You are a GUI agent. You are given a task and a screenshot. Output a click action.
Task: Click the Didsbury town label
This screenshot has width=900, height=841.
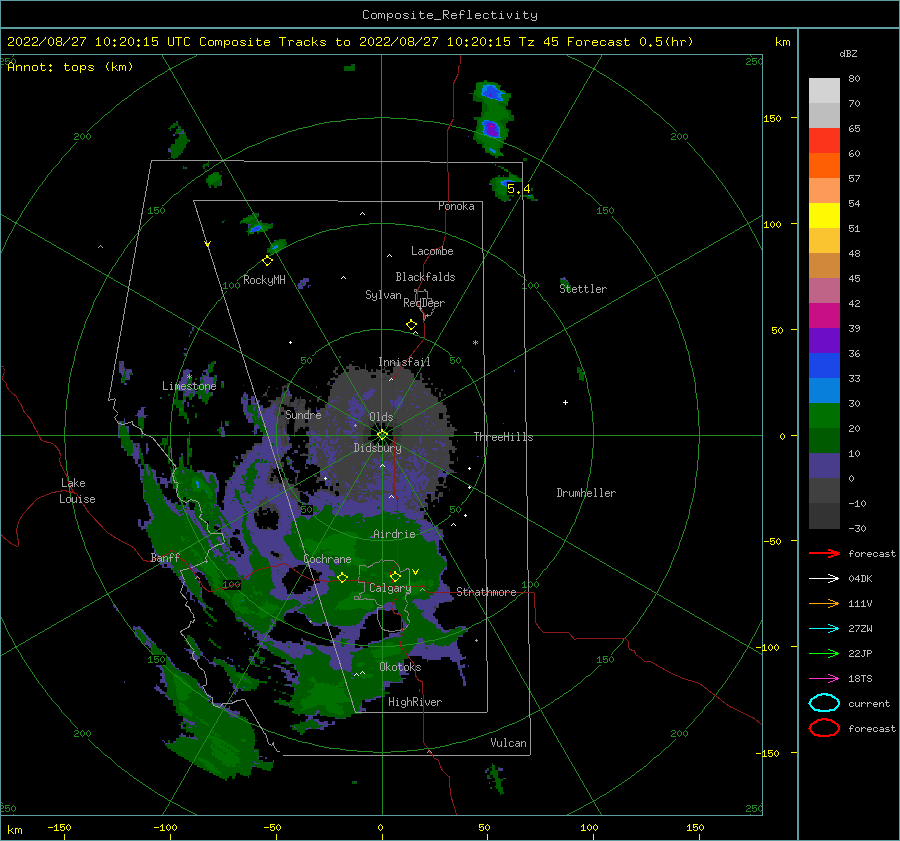click(x=377, y=448)
